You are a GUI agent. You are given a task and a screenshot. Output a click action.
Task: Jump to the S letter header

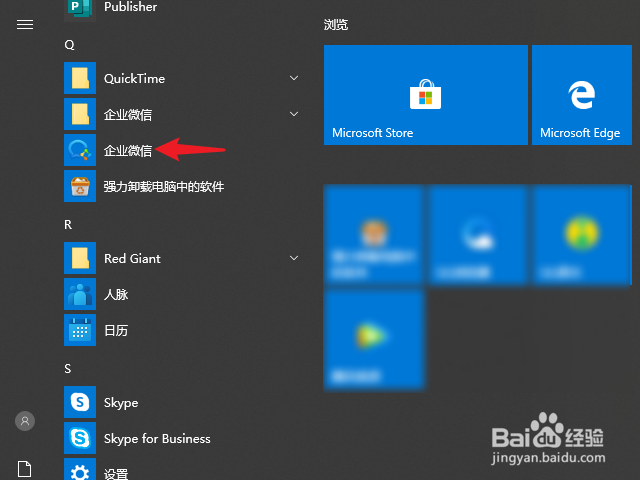pyautogui.click(x=68, y=369)
